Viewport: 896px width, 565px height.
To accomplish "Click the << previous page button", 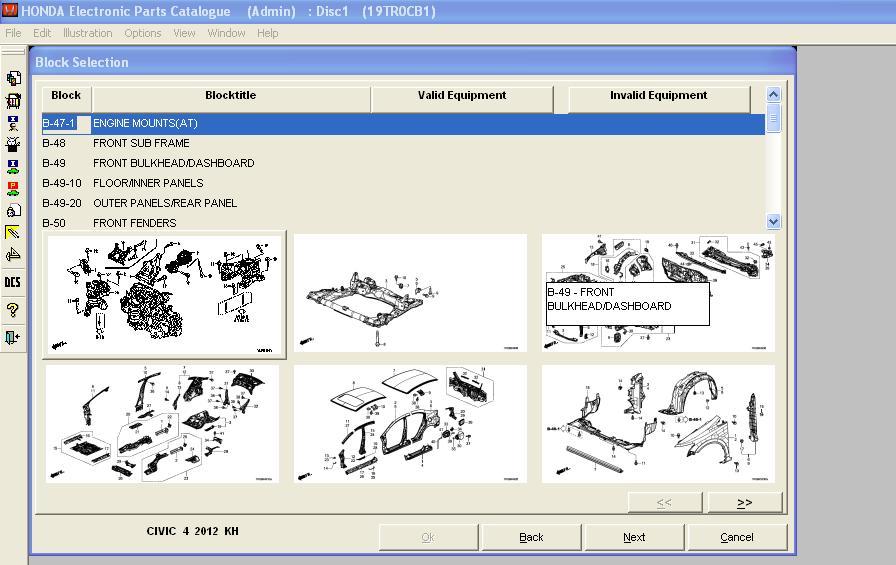I will pyautogui.click(x=665, y=503).
